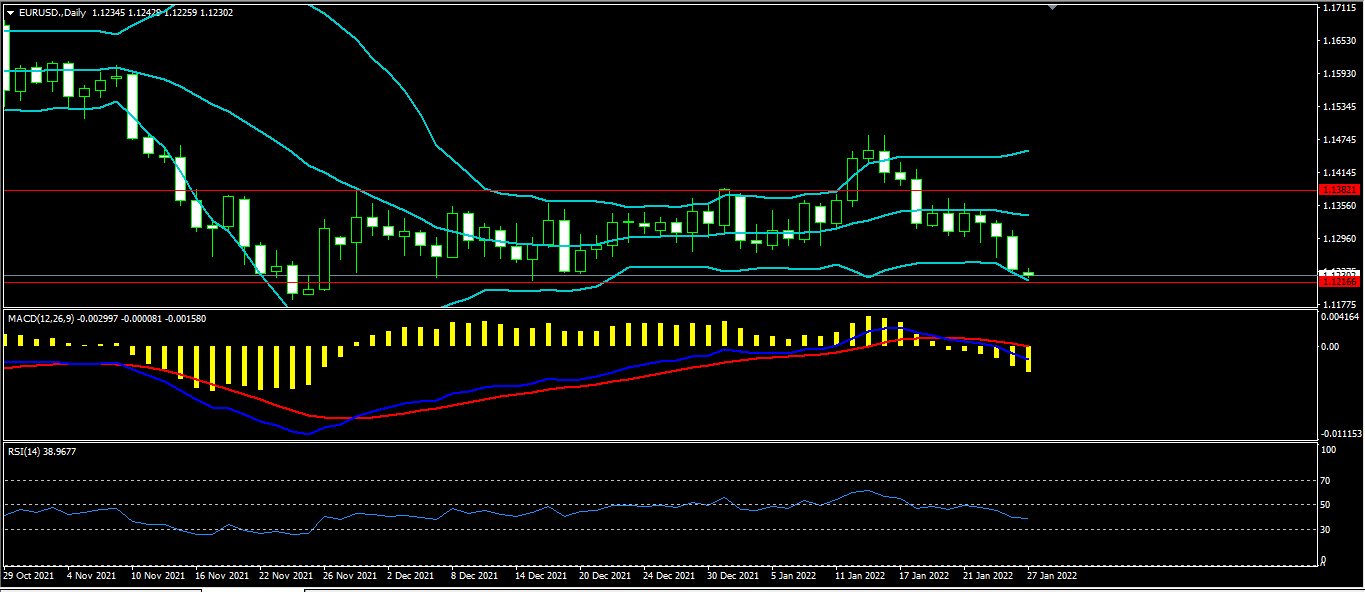Select the red 1.12166 price label
The height and width of the screenshot is (592, 1365).
coord(1338,283)
